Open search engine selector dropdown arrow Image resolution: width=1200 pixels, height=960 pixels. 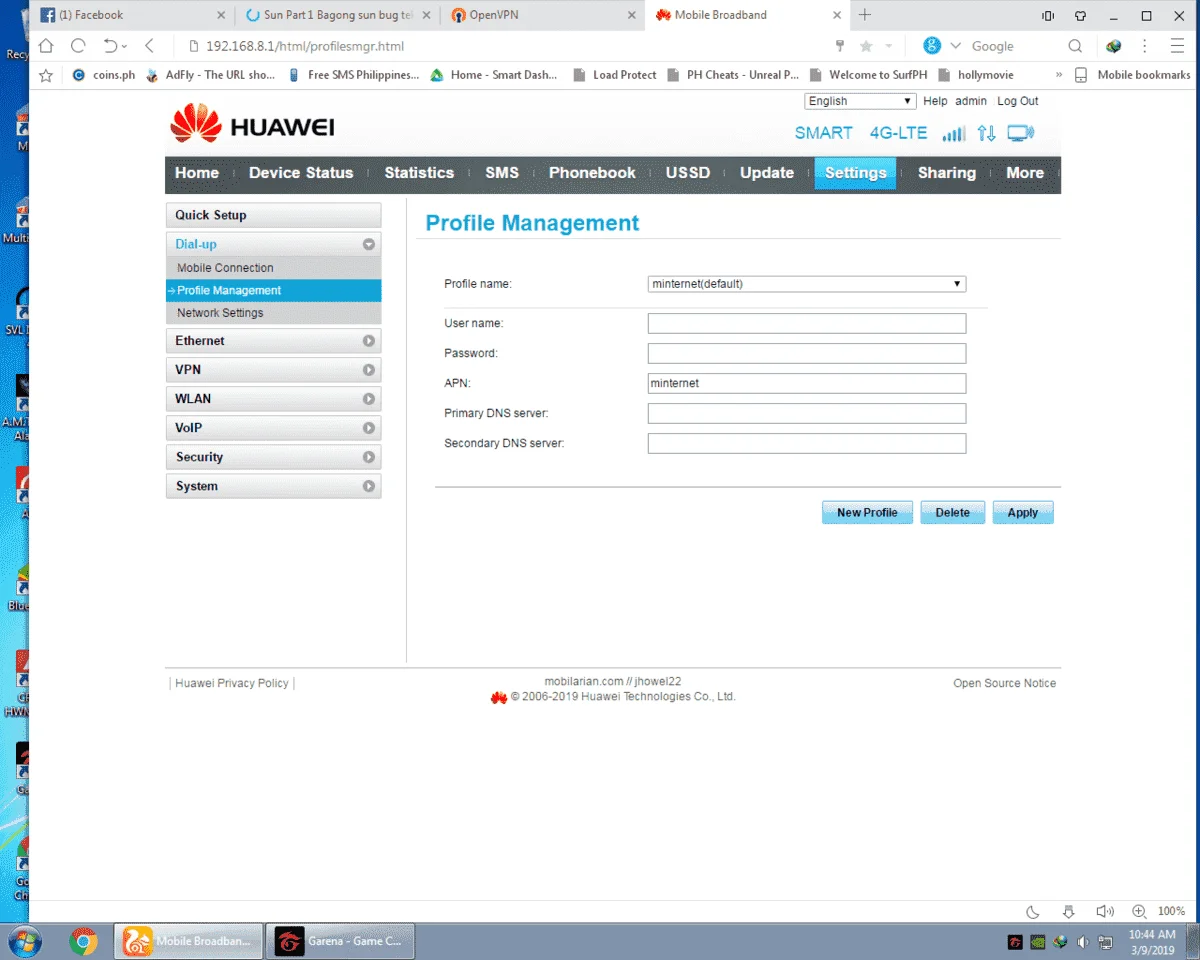(x=955, y=46)
